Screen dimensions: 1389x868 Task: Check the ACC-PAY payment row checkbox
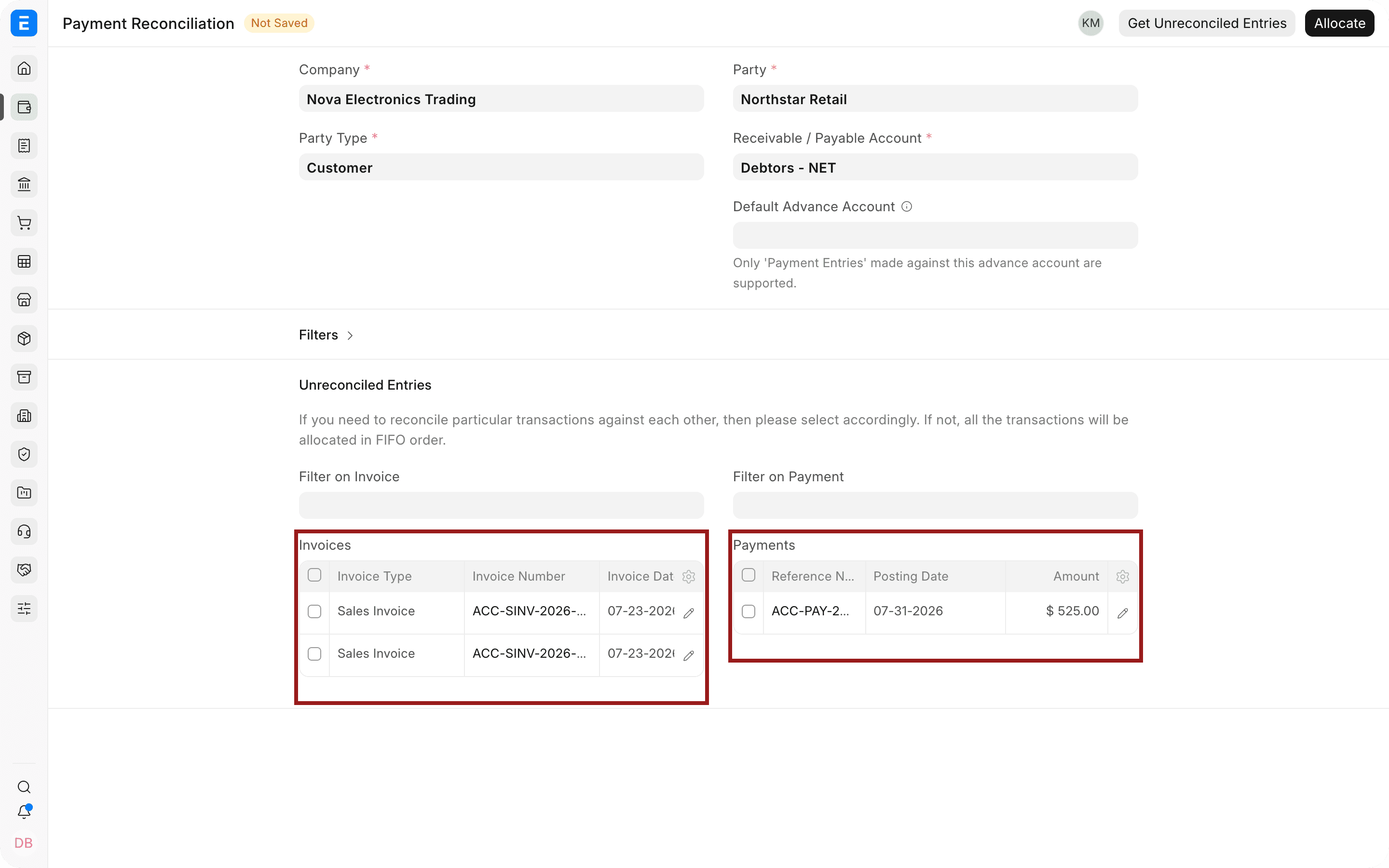pyautogui.click(x=749, y=611)
